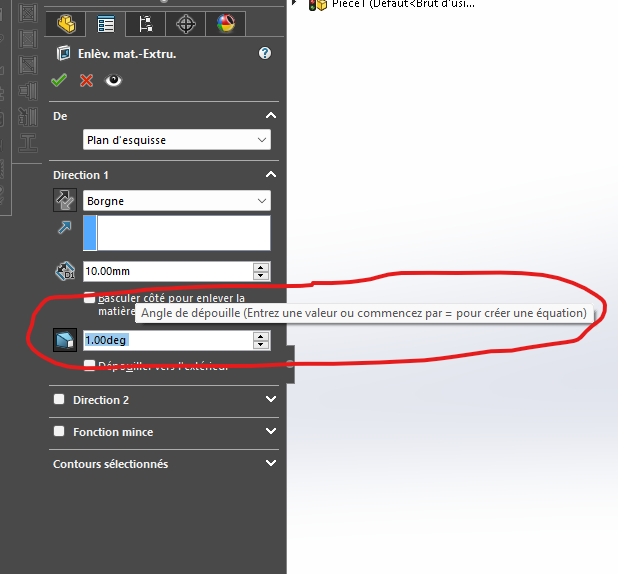Open the DisplayManager color ball tab

tap(225, 23)
